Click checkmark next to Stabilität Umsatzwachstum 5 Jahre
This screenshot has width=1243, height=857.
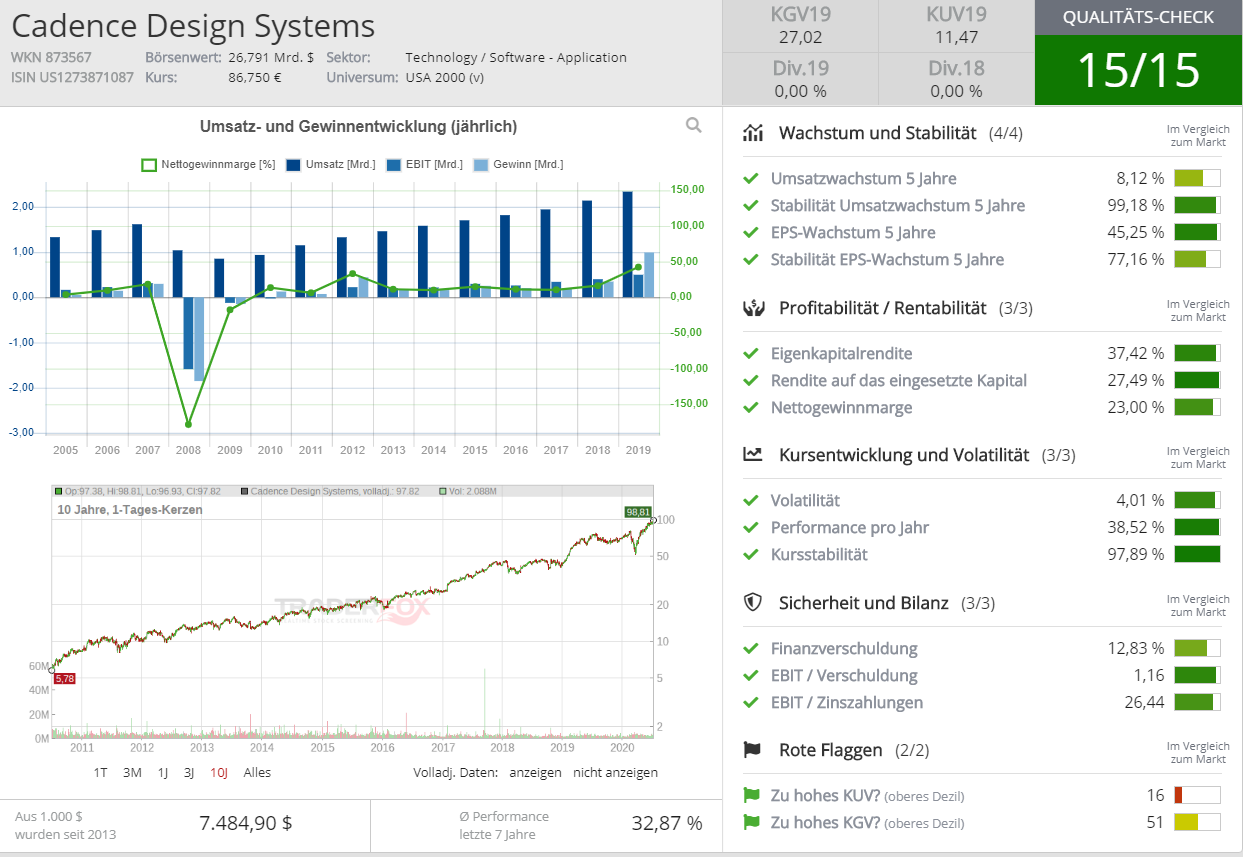tap(751, 206)
